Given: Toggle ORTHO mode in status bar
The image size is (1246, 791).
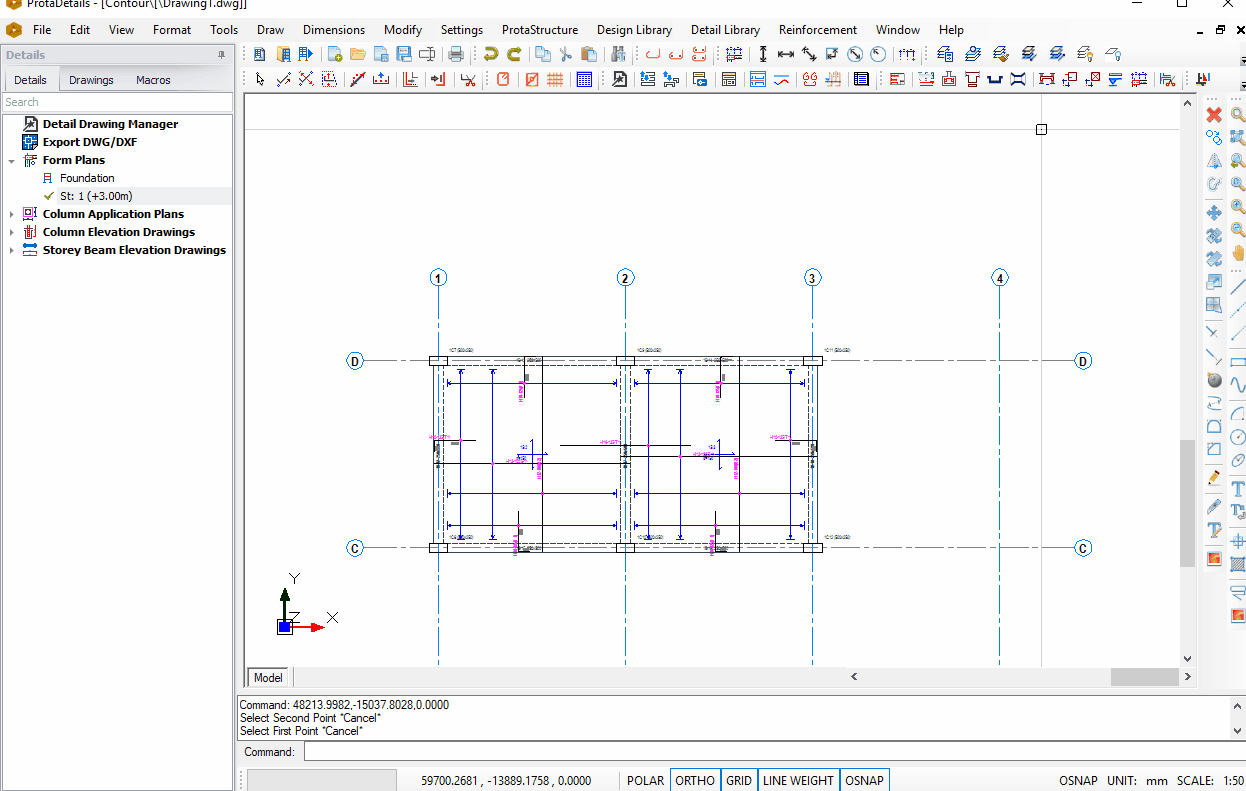Looking at the screenshot, I should 695,780.
